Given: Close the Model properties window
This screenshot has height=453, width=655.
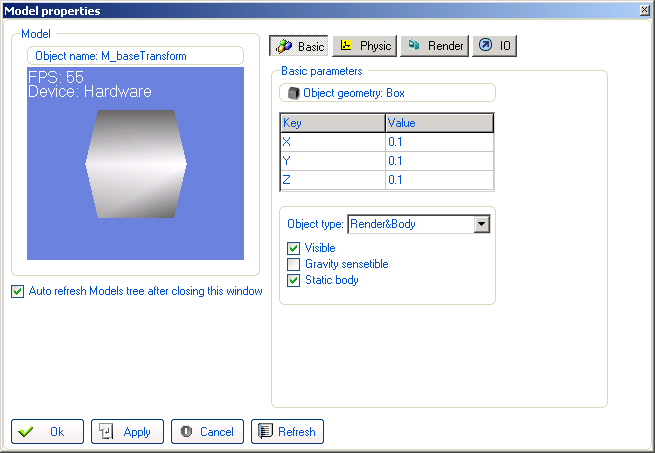Looking at the screenshot, I should [642, 10].
